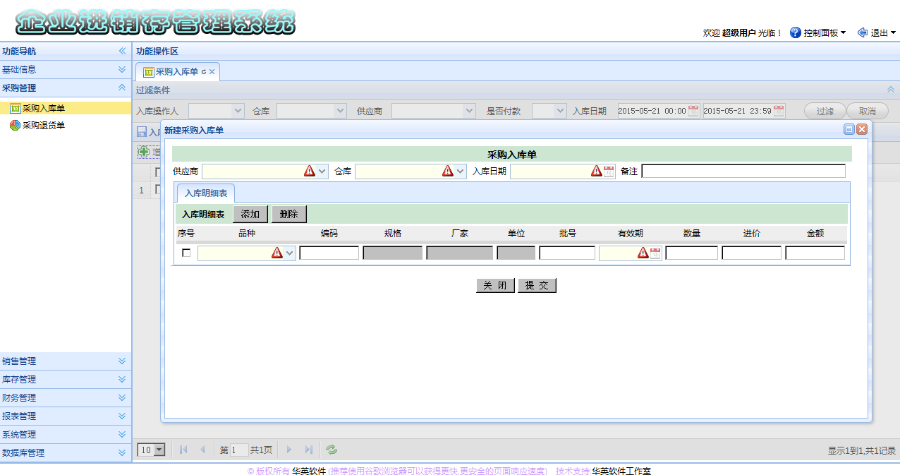Click the 有效期 column header
Screen dimensions: 900x475
pos(630,233)
